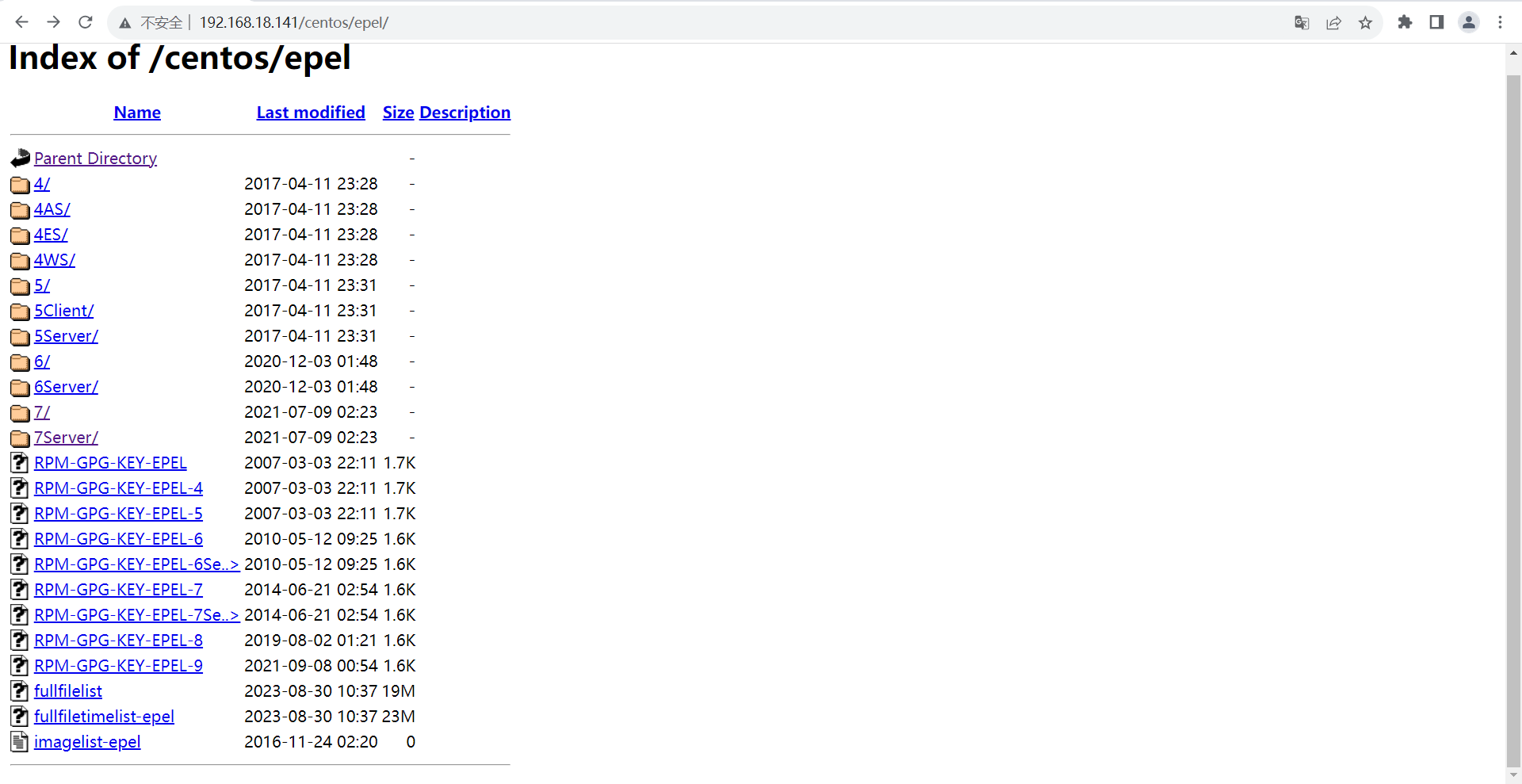This screenshot has height=784, width=1522.
Task: Sort listing by Last modified column
Action: (x=311, y=113)
